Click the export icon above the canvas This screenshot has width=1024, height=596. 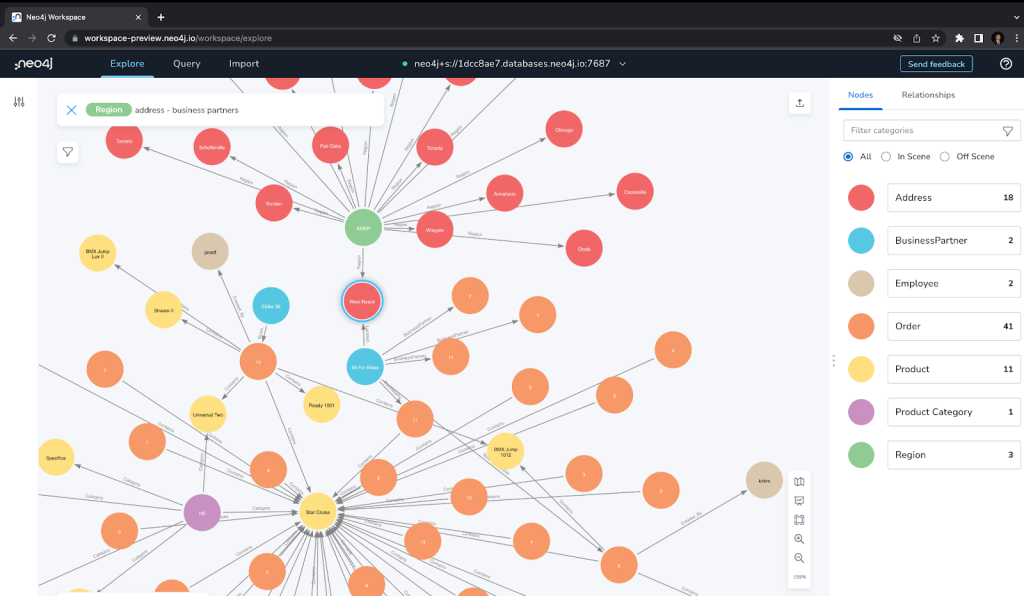[799, 103]
